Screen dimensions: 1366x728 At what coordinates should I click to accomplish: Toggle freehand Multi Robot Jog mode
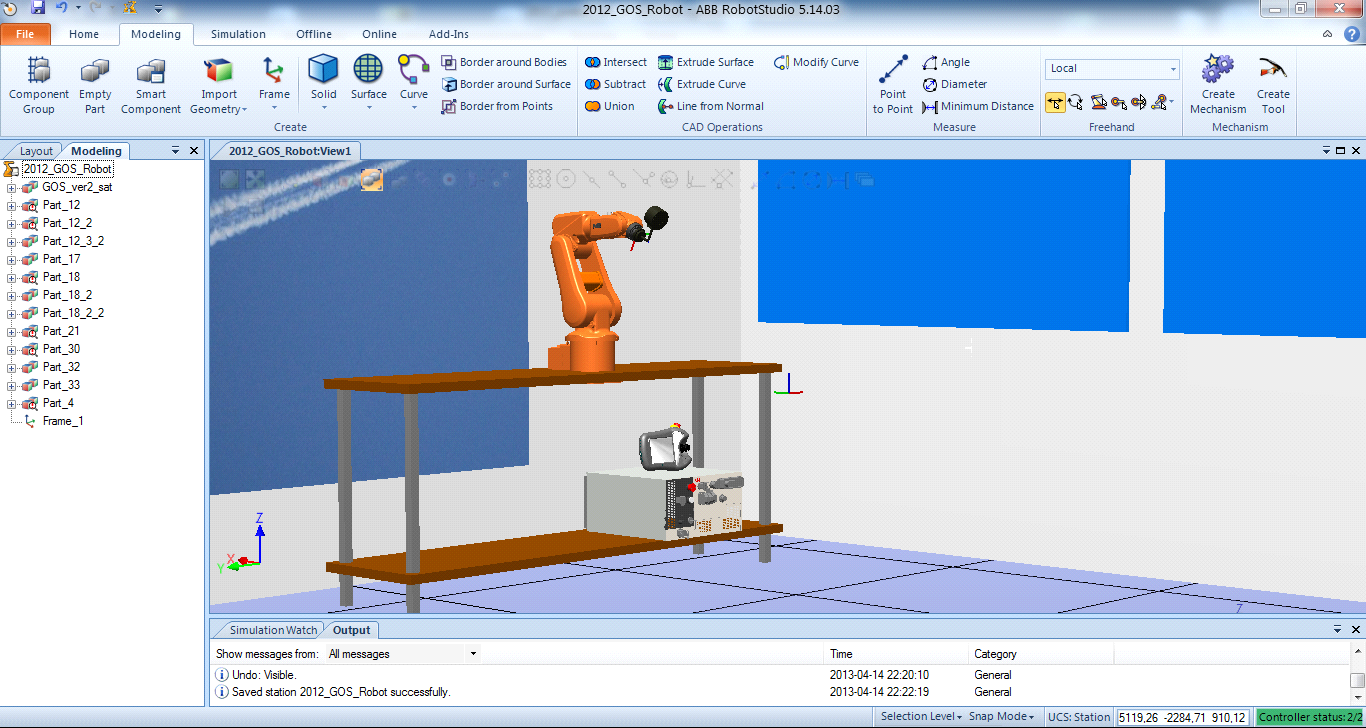coord(1161,102)
